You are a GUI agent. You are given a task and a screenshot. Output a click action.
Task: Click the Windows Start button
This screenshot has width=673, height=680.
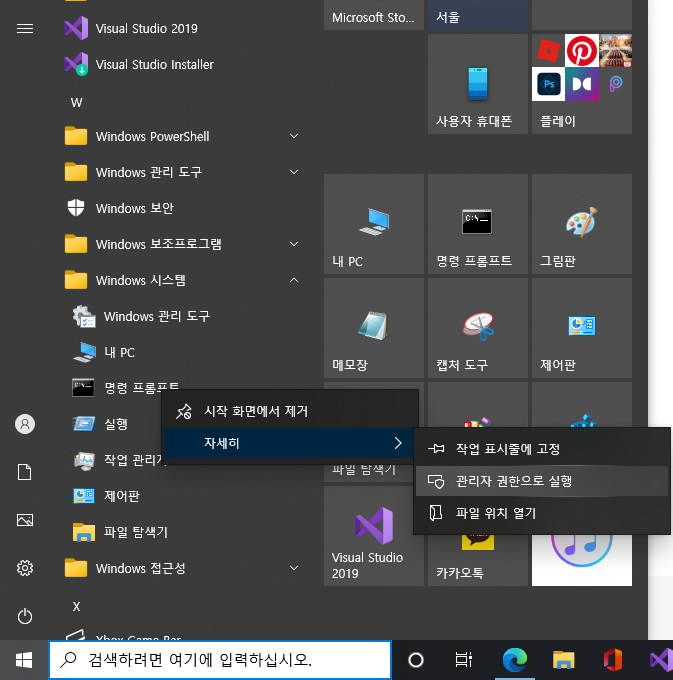point(24,660)
